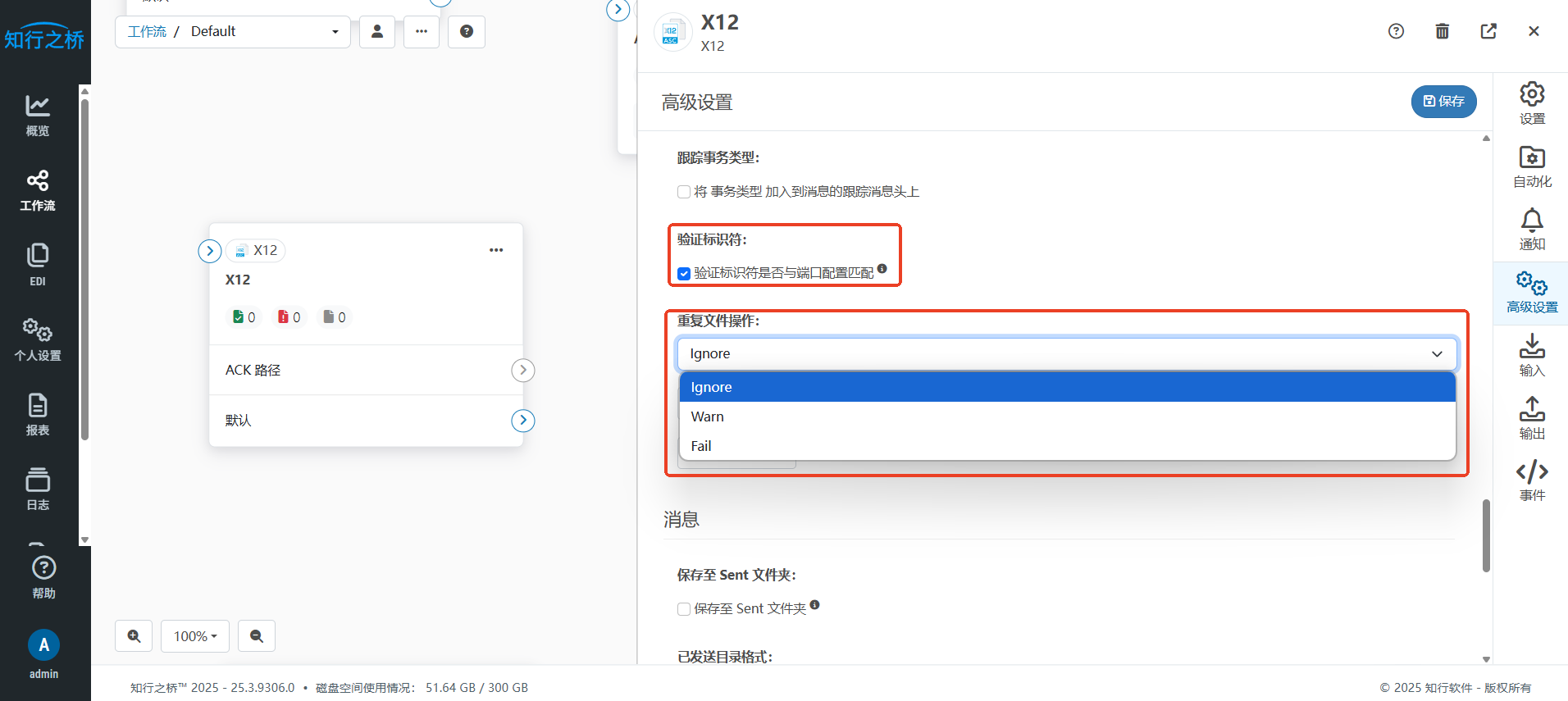Viewport: 1568px width, 701px height.
Task: Open the 日志 logs icon
Action: click(38, 488)
